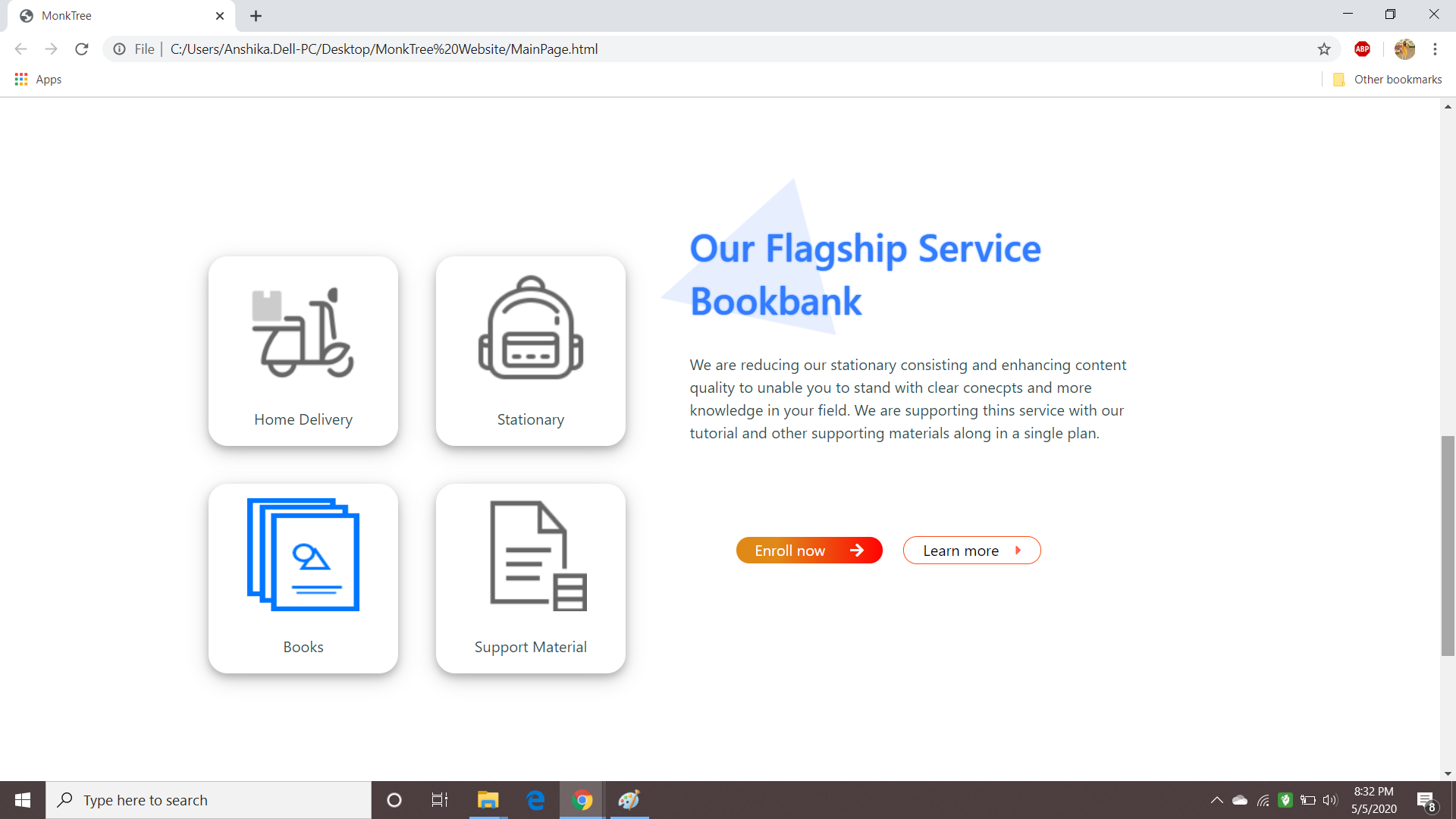Image resolution: width=1456 pixels, height=819 pixels.
Task: Launch Microsoft Edge from the taskbar
Action: (x=535, y=800)
